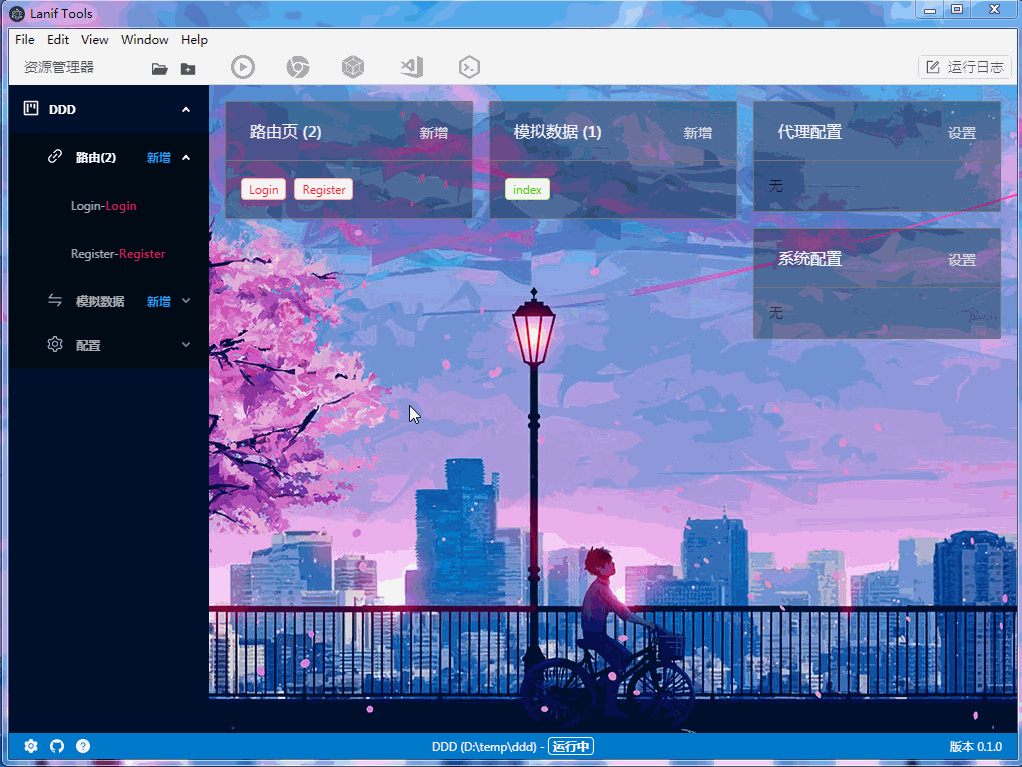Click the help question mark icon
Viewport: 1022px width, 767px height.
(x=83, y=746)
